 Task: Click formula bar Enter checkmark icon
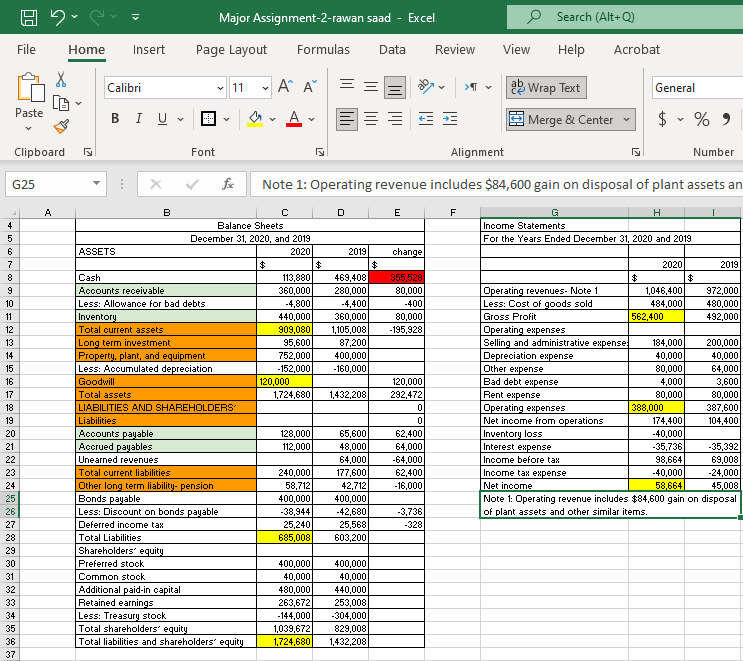(x=192, y=184)
